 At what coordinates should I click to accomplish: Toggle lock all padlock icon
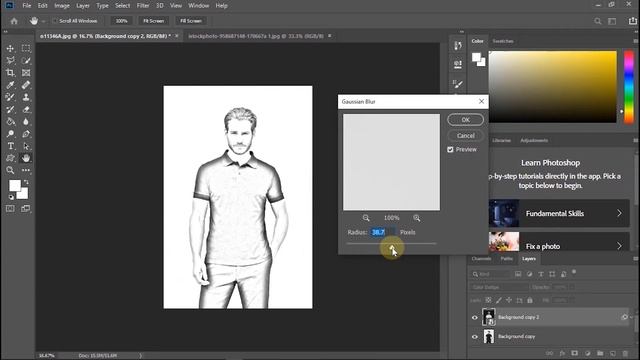click(x=530, y=300)
